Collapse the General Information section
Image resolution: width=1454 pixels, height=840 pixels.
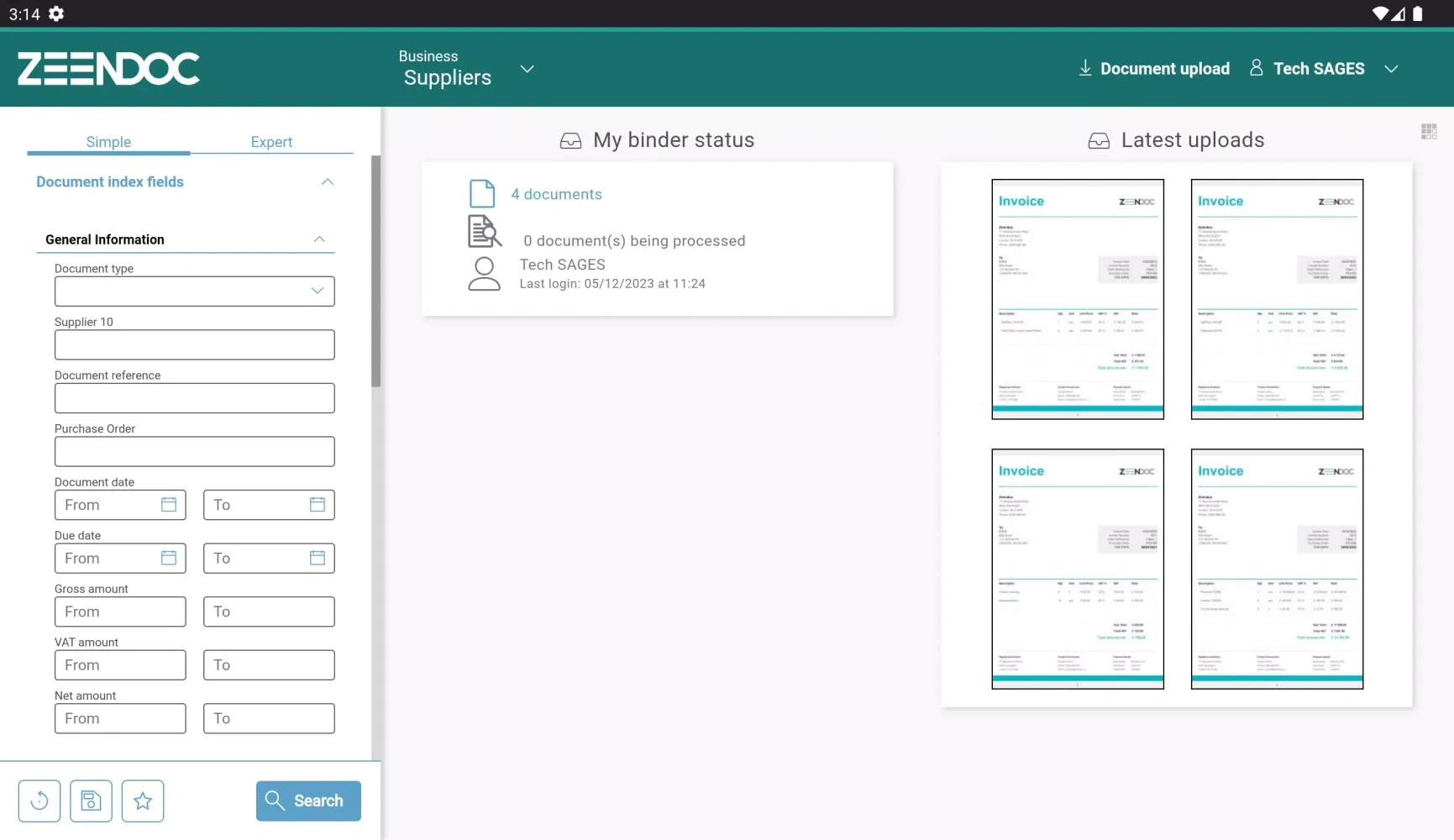319,239
